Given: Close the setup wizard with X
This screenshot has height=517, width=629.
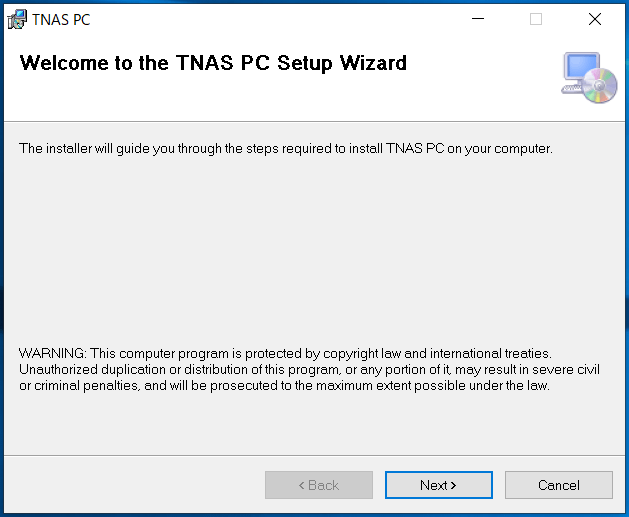Looking at the screenshot, I should [595, 19].
